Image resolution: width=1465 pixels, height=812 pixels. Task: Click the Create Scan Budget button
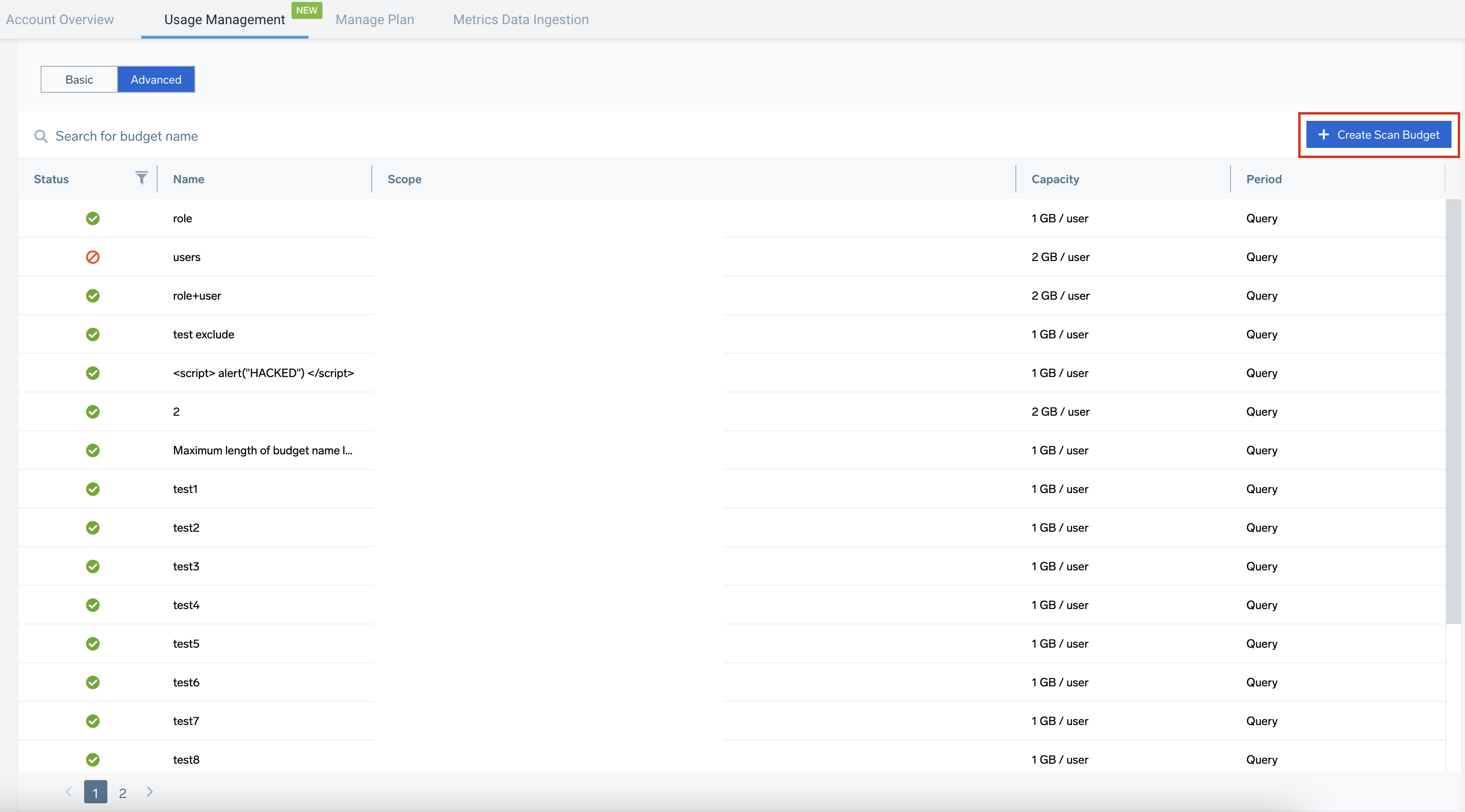point(1377,134)
